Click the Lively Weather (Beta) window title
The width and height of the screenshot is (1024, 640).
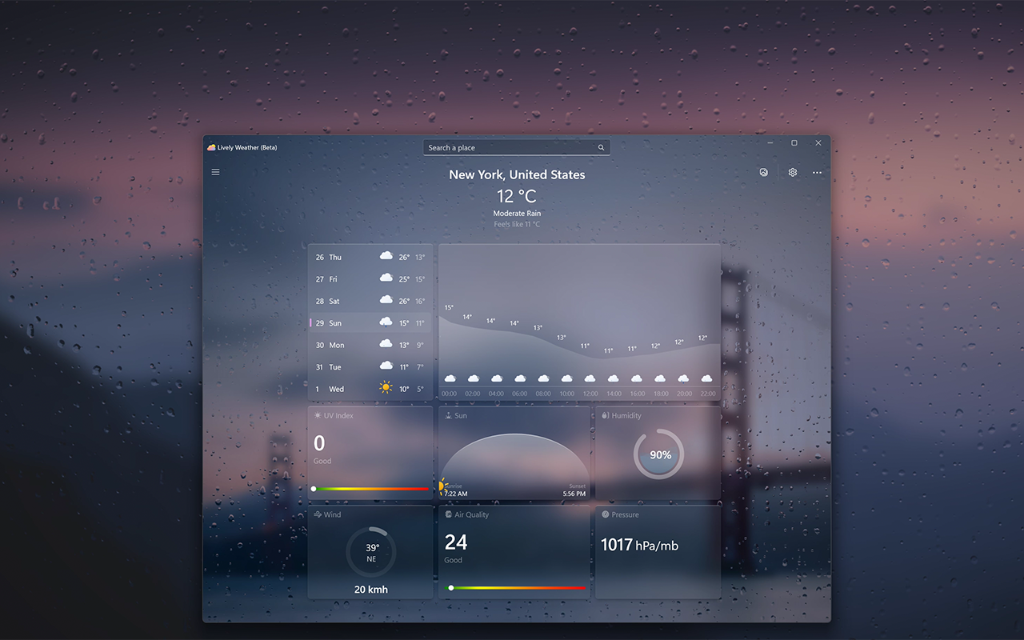click(247, 148)
